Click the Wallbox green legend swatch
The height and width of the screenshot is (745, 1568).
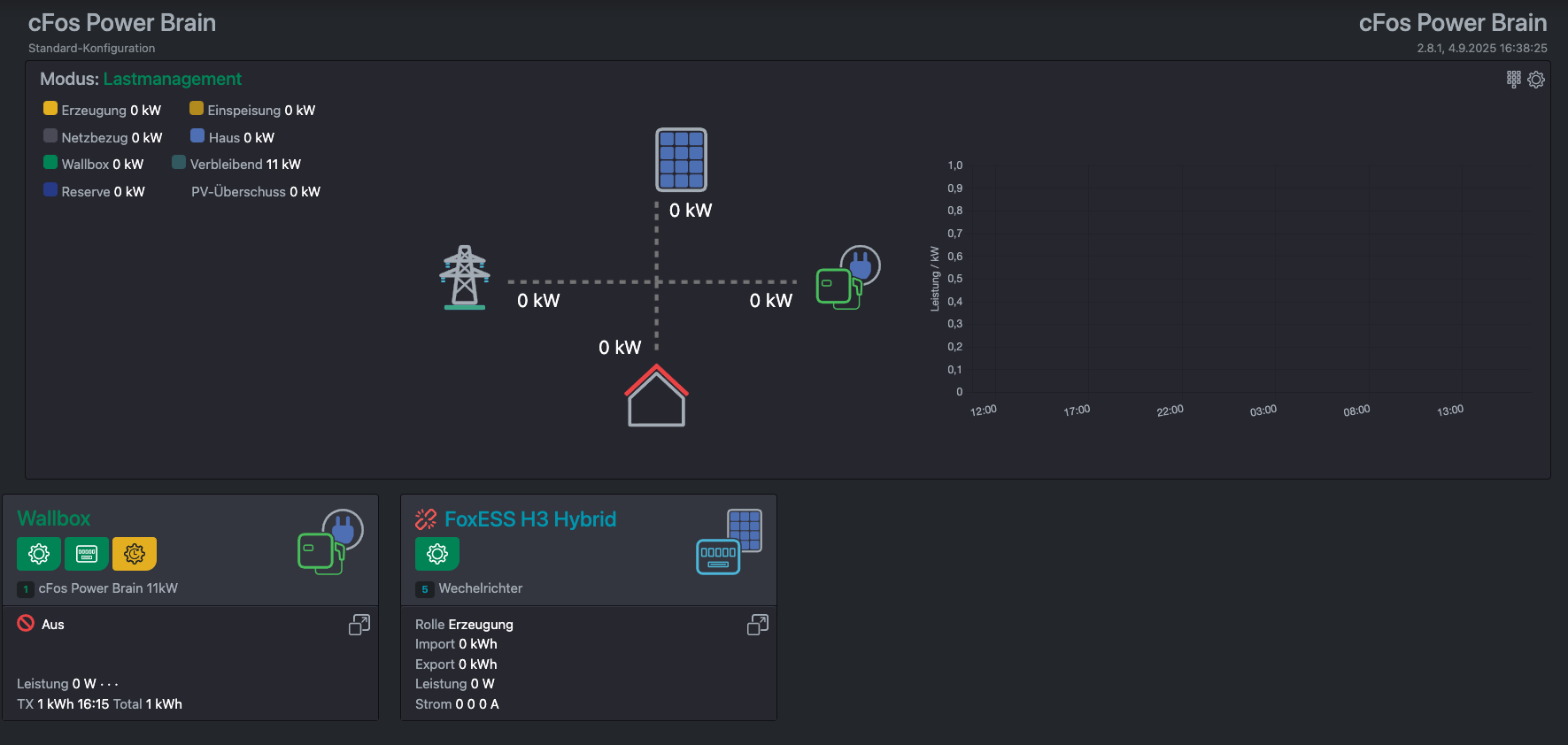pos(50,162)
